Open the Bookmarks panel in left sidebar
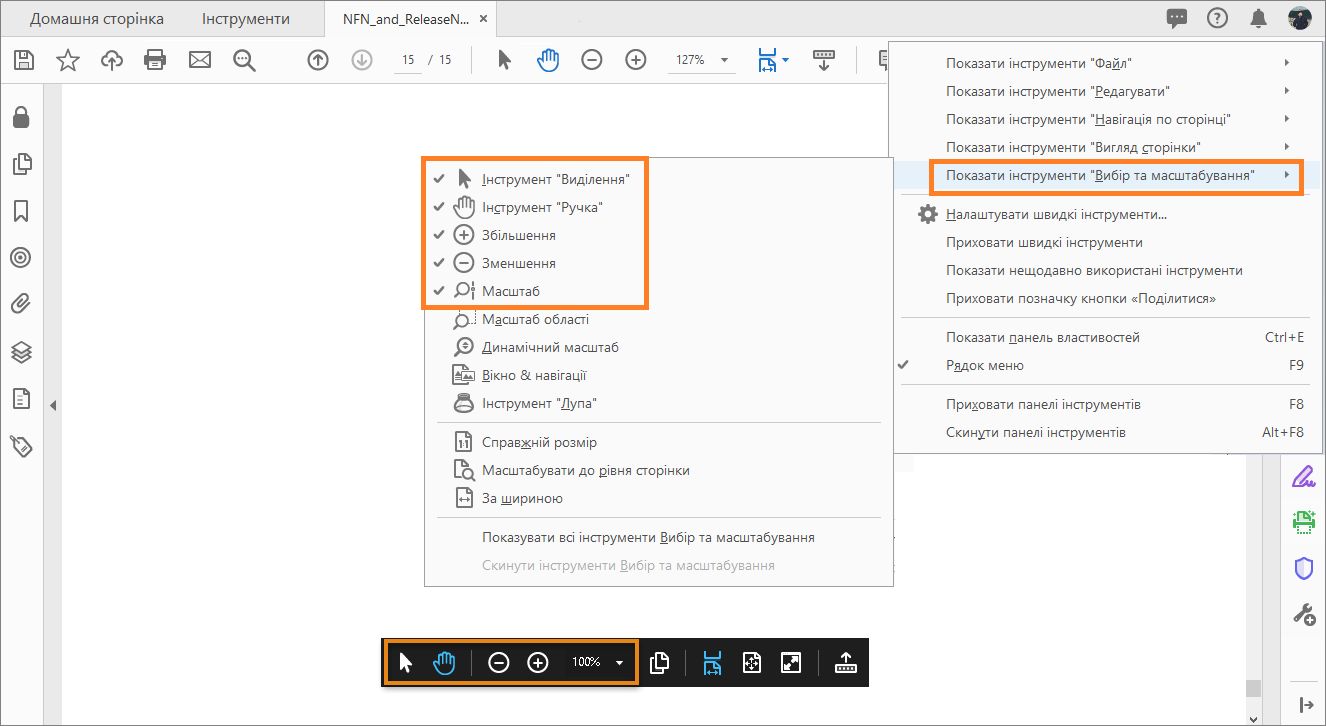Viewport: 1326px width, 726px height. tap(21, 211)
